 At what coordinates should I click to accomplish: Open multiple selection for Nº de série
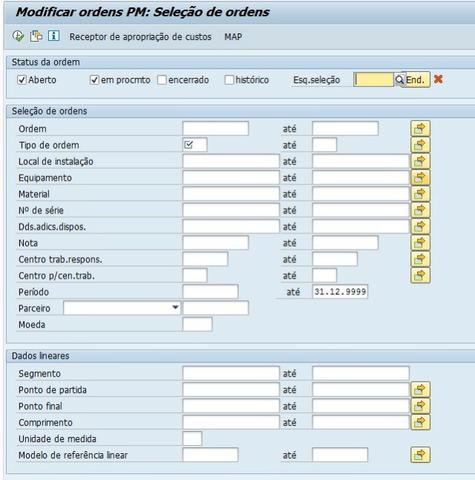click(x=420, y=210)
